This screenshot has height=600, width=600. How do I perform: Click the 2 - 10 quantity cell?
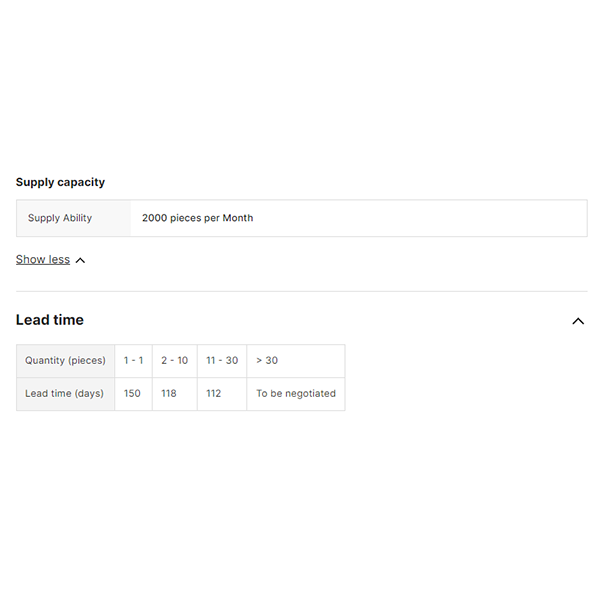[174, 360]
